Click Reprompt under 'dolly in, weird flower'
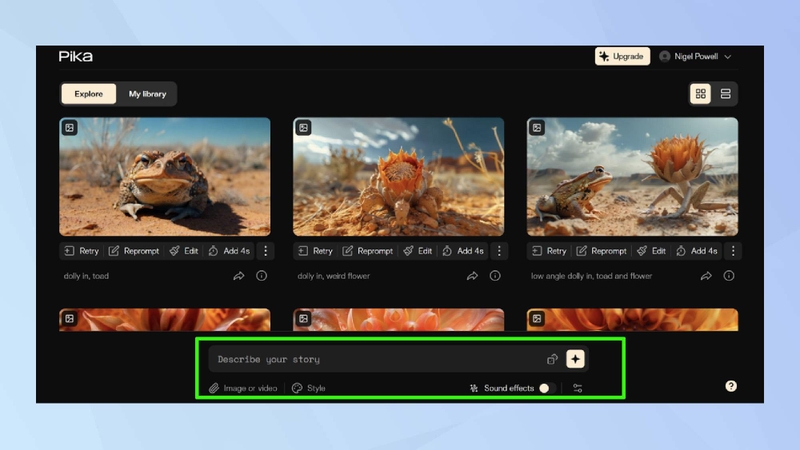 point(368,251)
